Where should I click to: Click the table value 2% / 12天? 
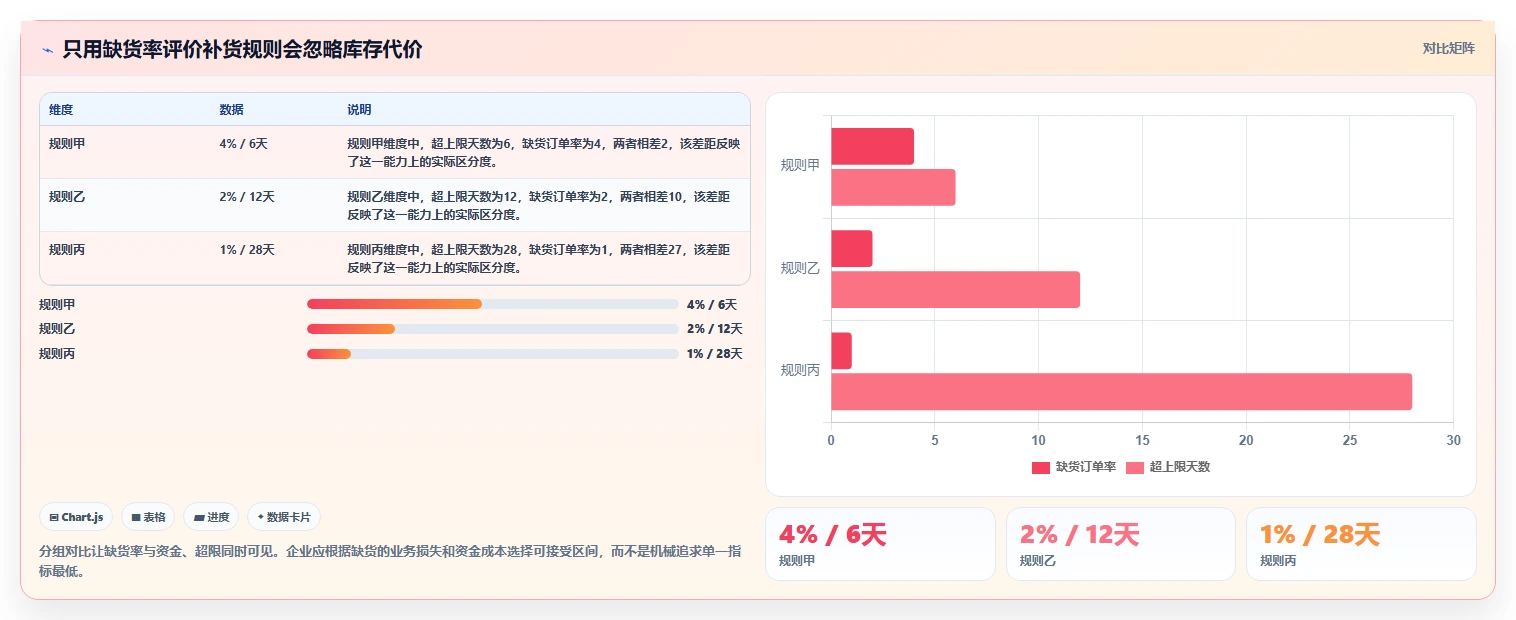tap(246, 197)
